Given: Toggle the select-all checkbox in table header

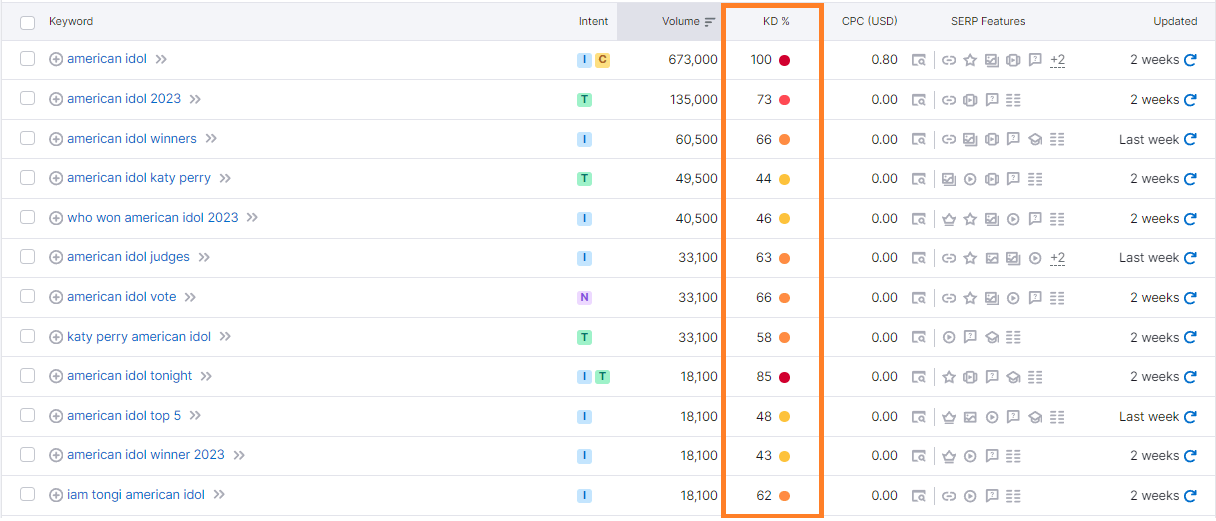Looking at the screenshot, I should [27, 22].
